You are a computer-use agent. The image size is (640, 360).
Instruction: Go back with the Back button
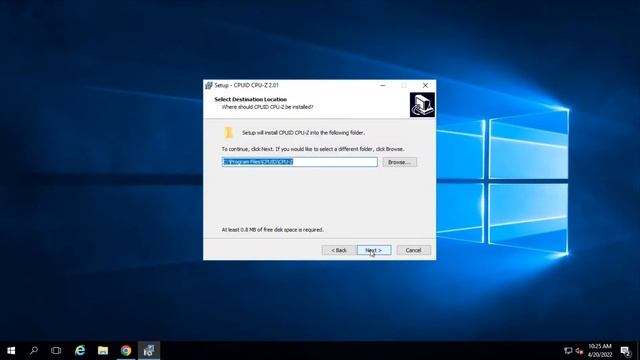click(x=339, y=250)
